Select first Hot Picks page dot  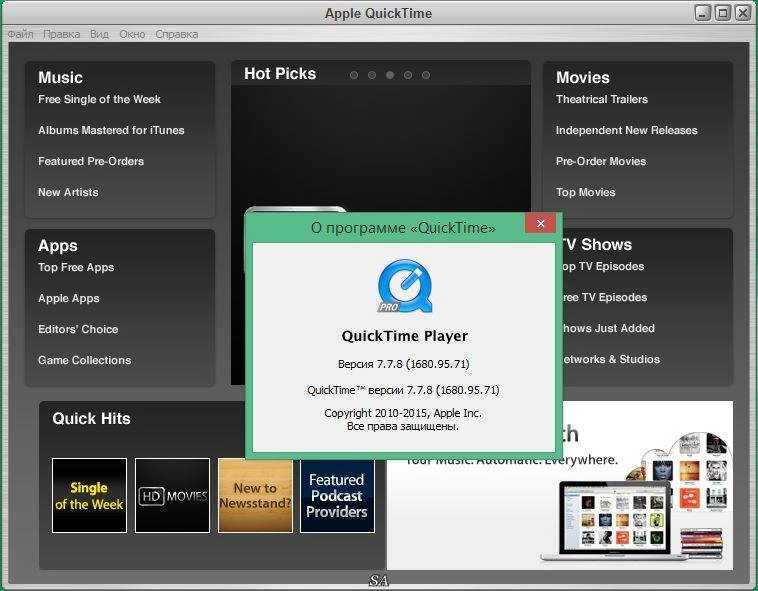354,75
